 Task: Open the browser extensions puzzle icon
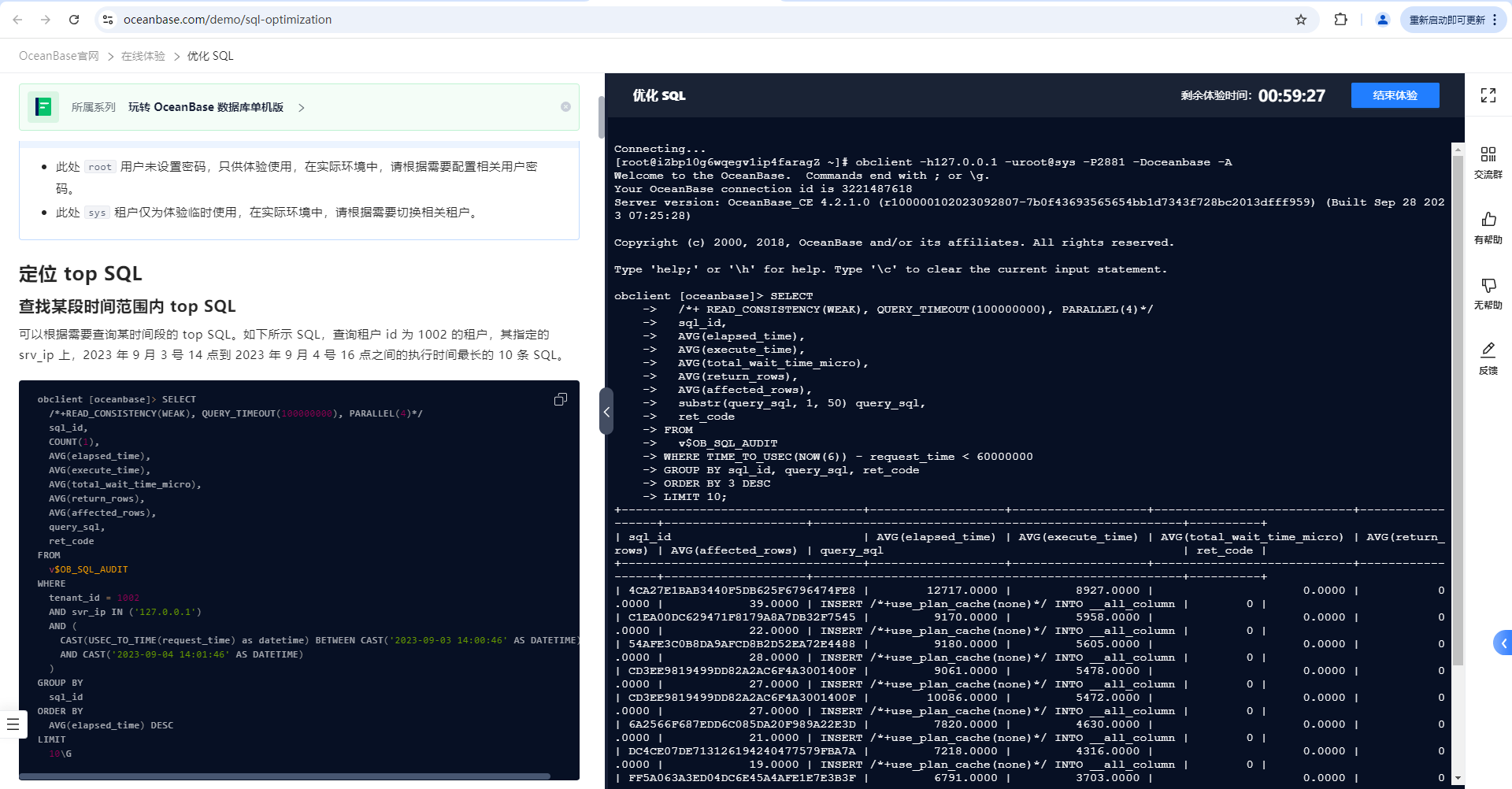pos(1340,20)
